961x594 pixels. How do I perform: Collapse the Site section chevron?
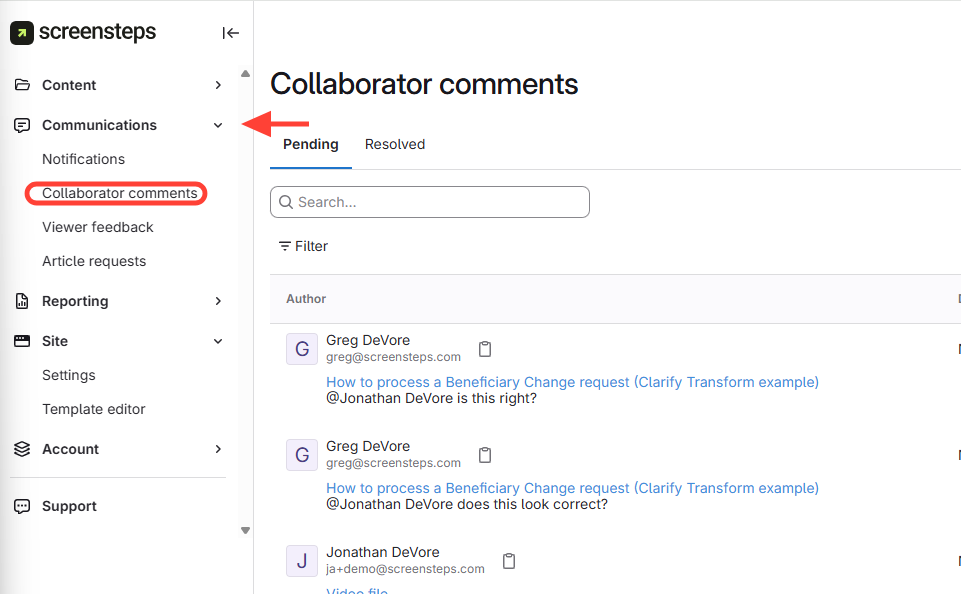218,341
